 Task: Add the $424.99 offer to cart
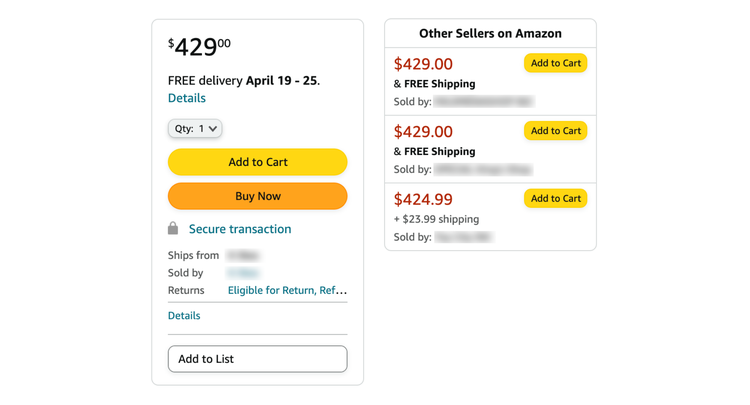555,198
